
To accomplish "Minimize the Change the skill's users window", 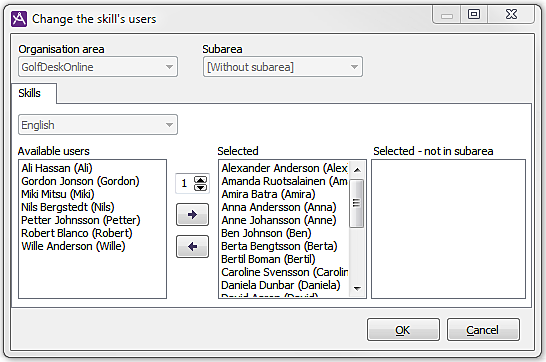I will 447,15.
